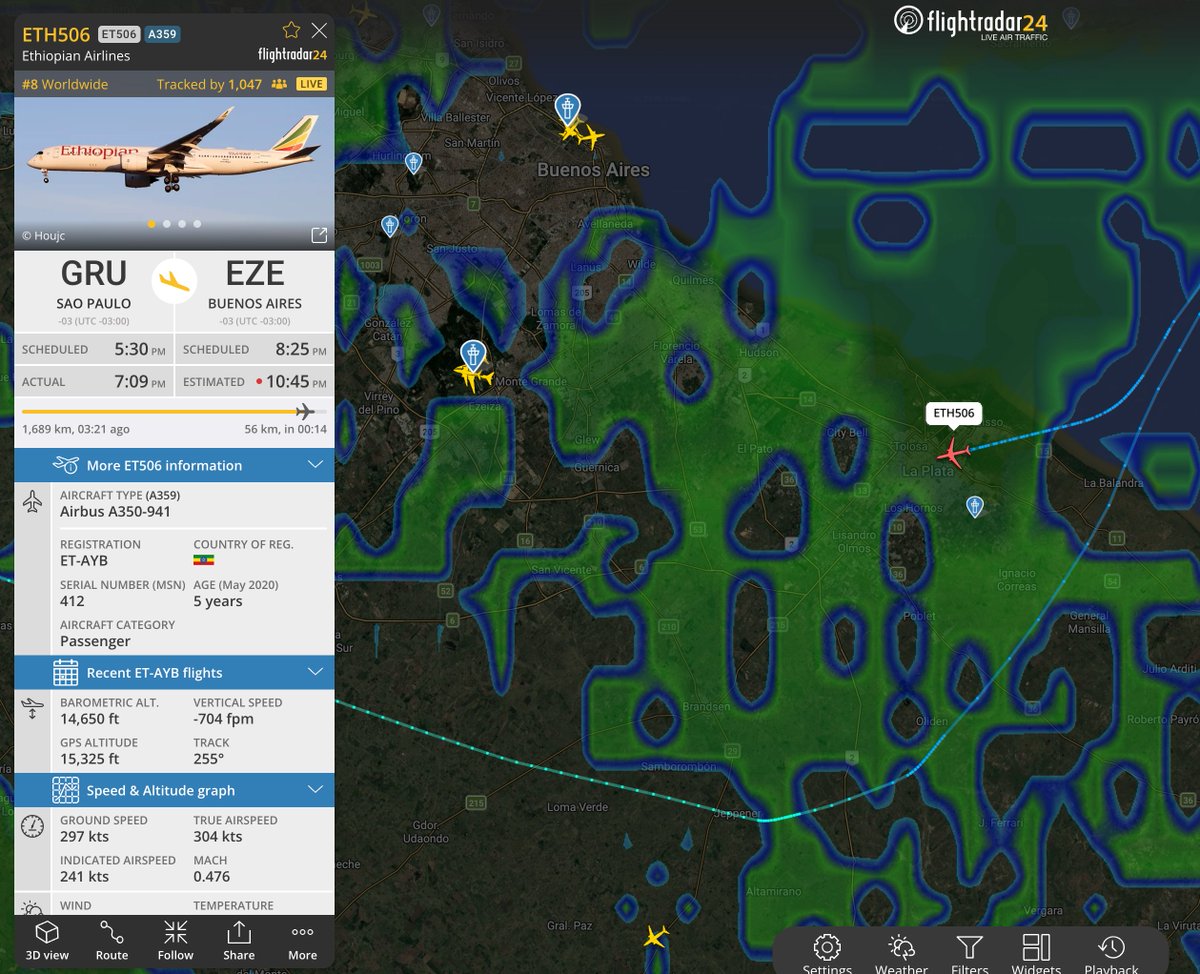
Task: Click the estimated arrival 10:45 PM
Action: [295, 381]
